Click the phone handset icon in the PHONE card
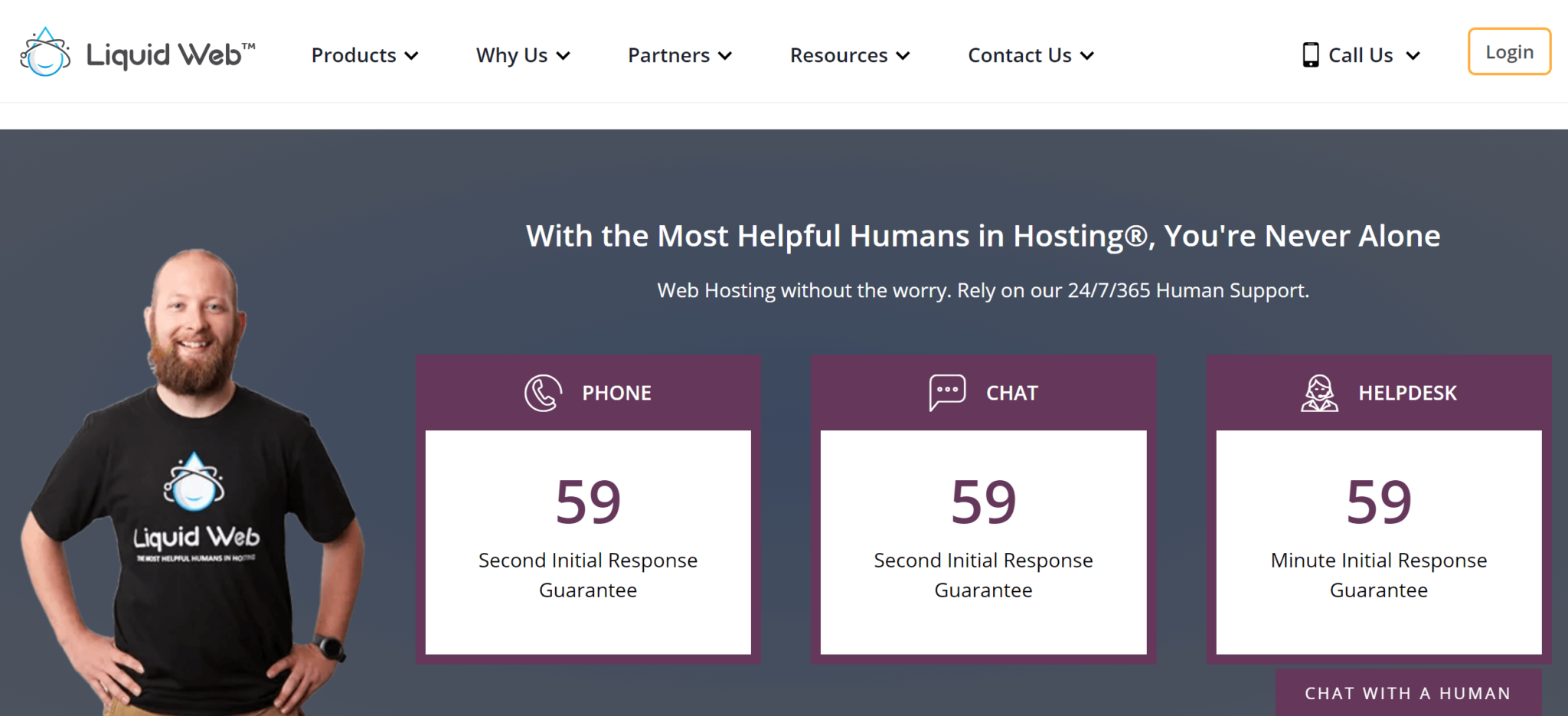Image resolution: width=1568 pixels, height=716 pixels. 543,393
